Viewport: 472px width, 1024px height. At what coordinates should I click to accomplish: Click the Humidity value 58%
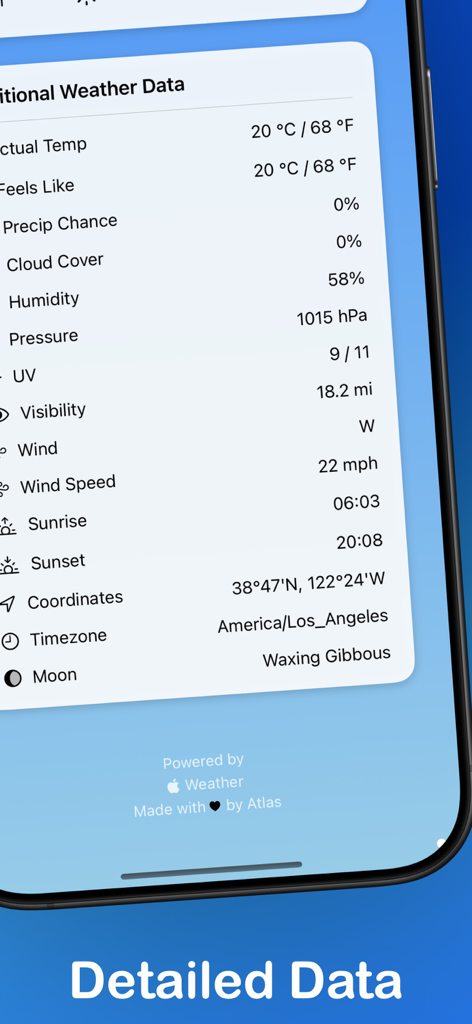[346, 280]
